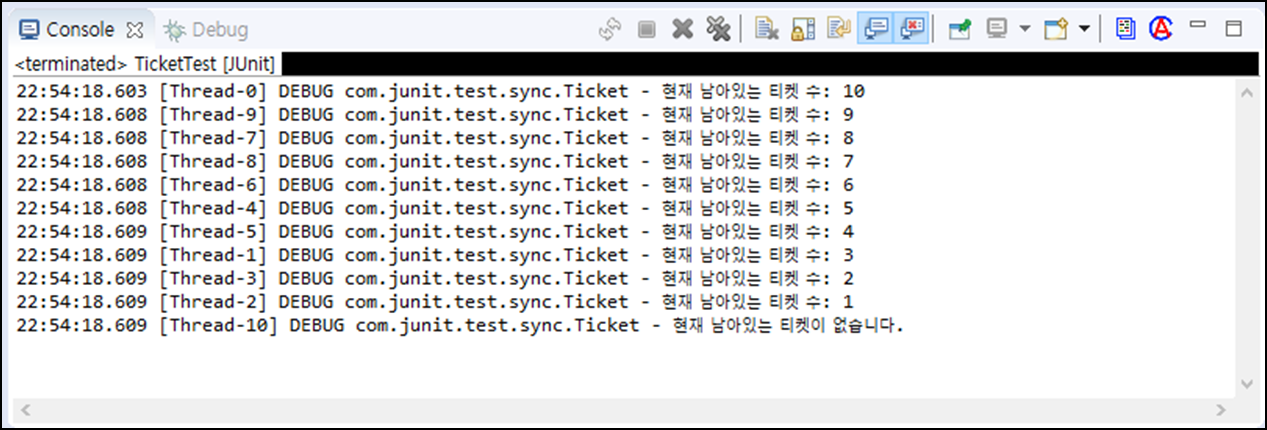Screen dimensions: 1267x430
Task: Click the vertical scrollbar up arrow
Action: pyautogui.click(x=1246, y=92)
